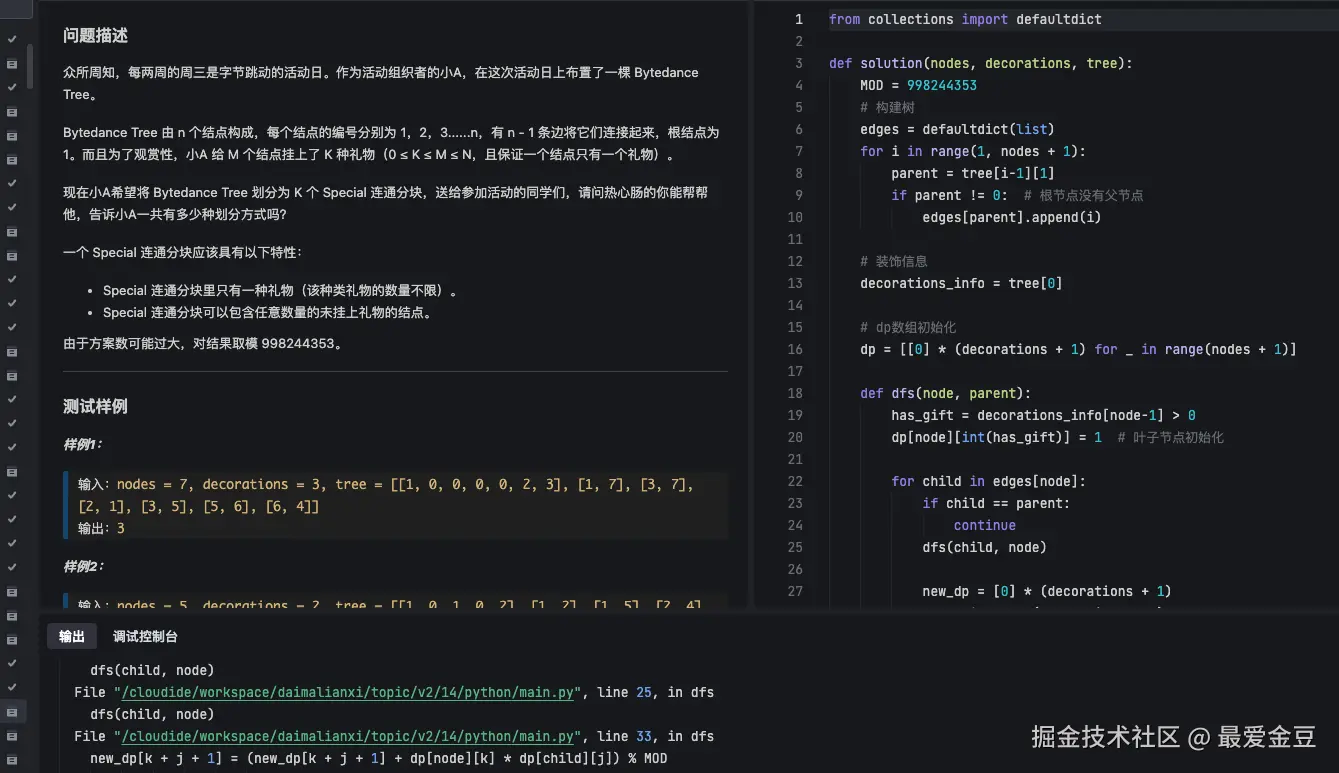
Task: Click the decorations_info = tree[0] line
Action: pyautogui.click(x=960, y=283)
